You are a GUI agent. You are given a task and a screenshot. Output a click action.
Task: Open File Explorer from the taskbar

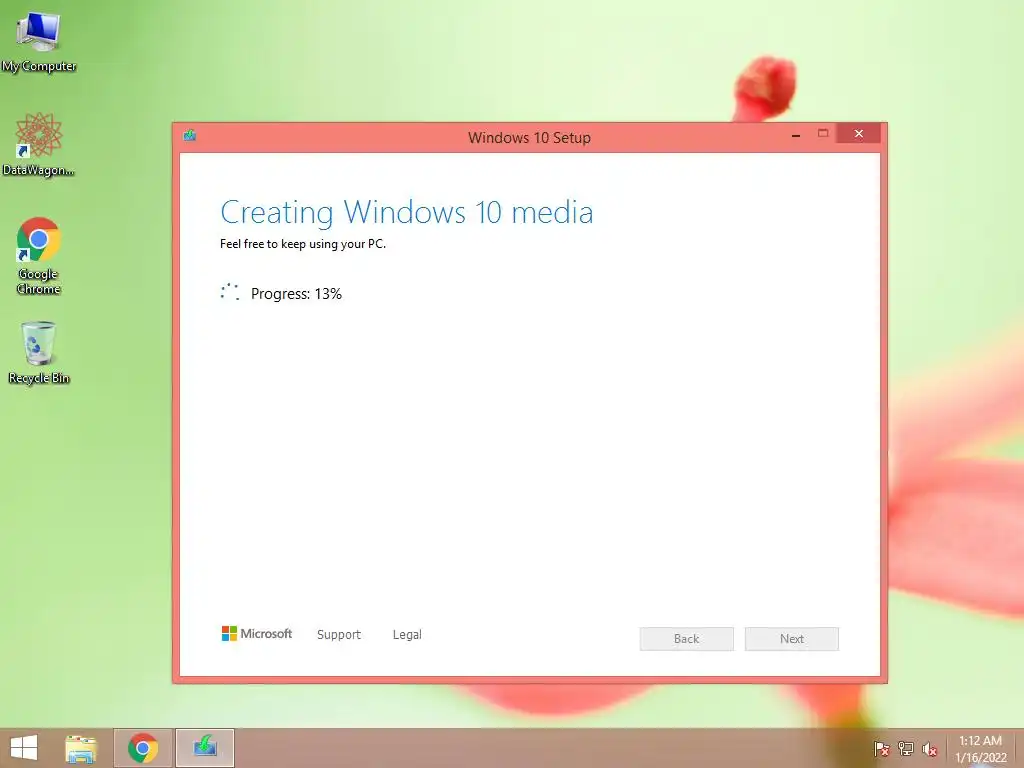(x=81, y=748)
